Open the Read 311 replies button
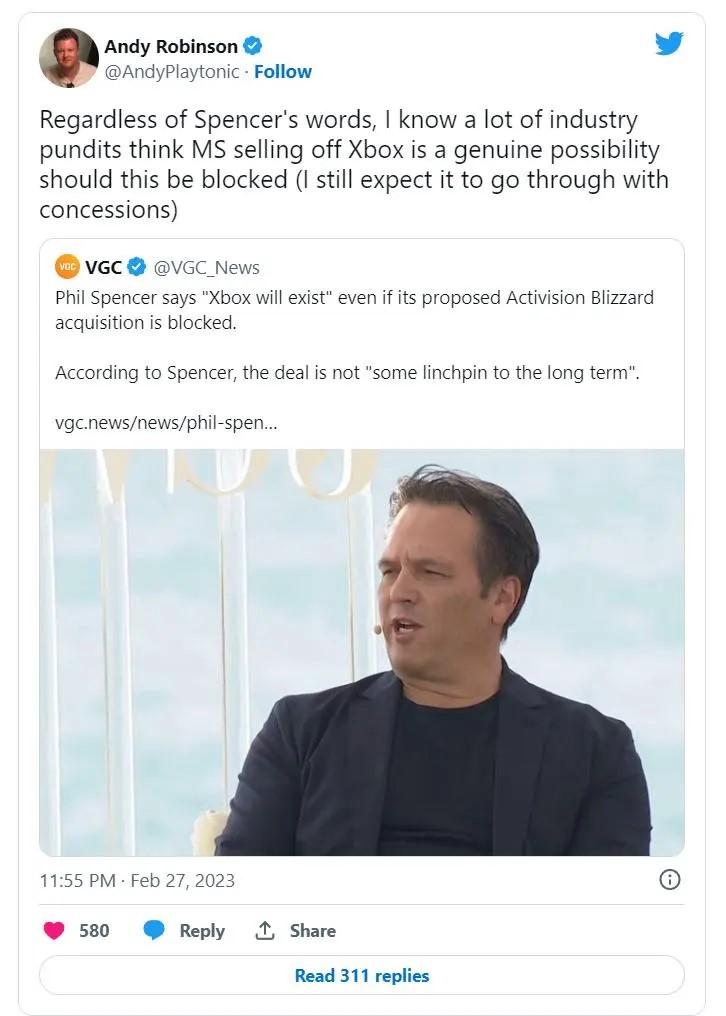Image resolution: width=726 pixels, height=1016 pixels. (362, 975)
